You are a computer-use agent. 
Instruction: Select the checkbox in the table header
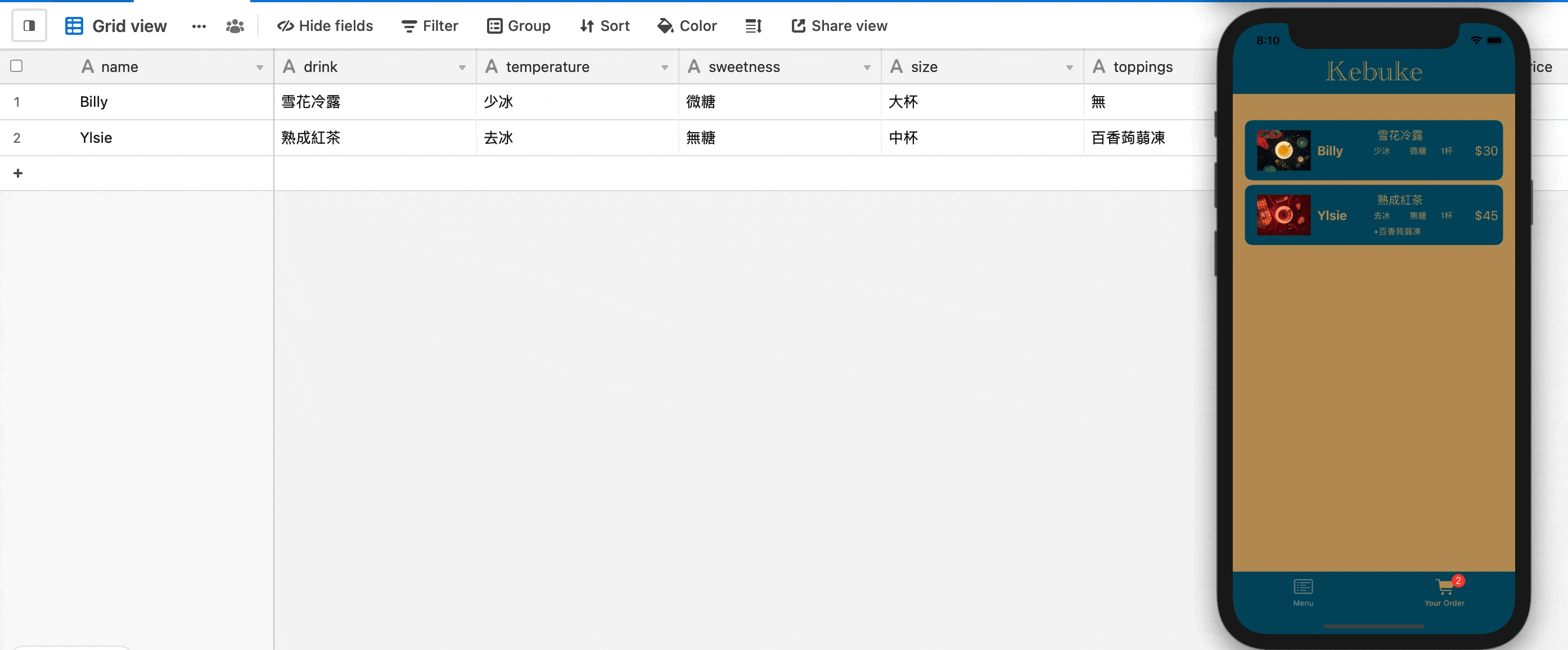16,66
